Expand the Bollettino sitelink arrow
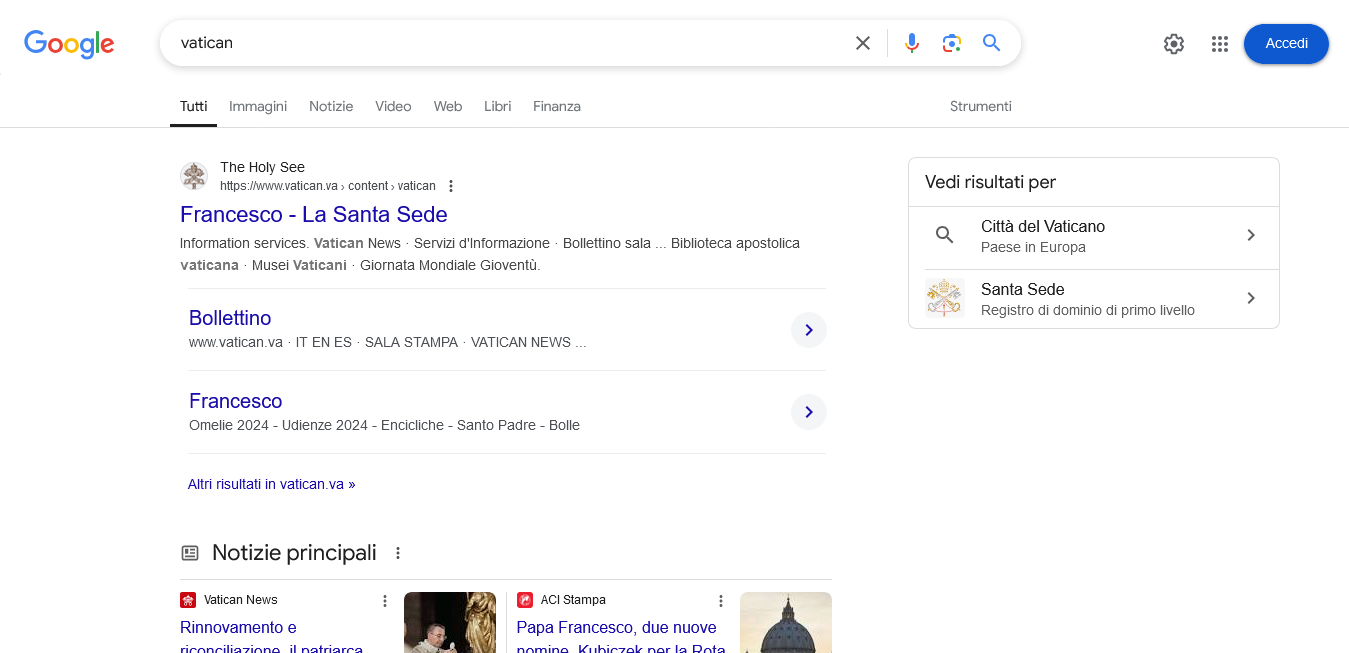This screenshot has width=1349, height=653. 808,330
